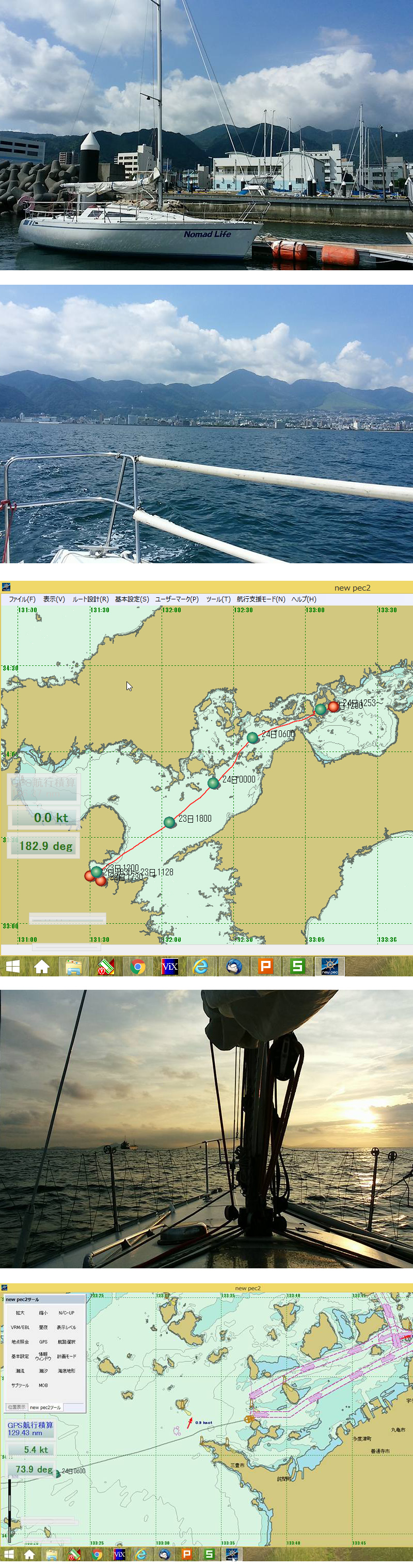This screenshot has height=1568, width=413.
Task: Toggle 海底地形 seabed terrain display
Action: coord(67,1371)
